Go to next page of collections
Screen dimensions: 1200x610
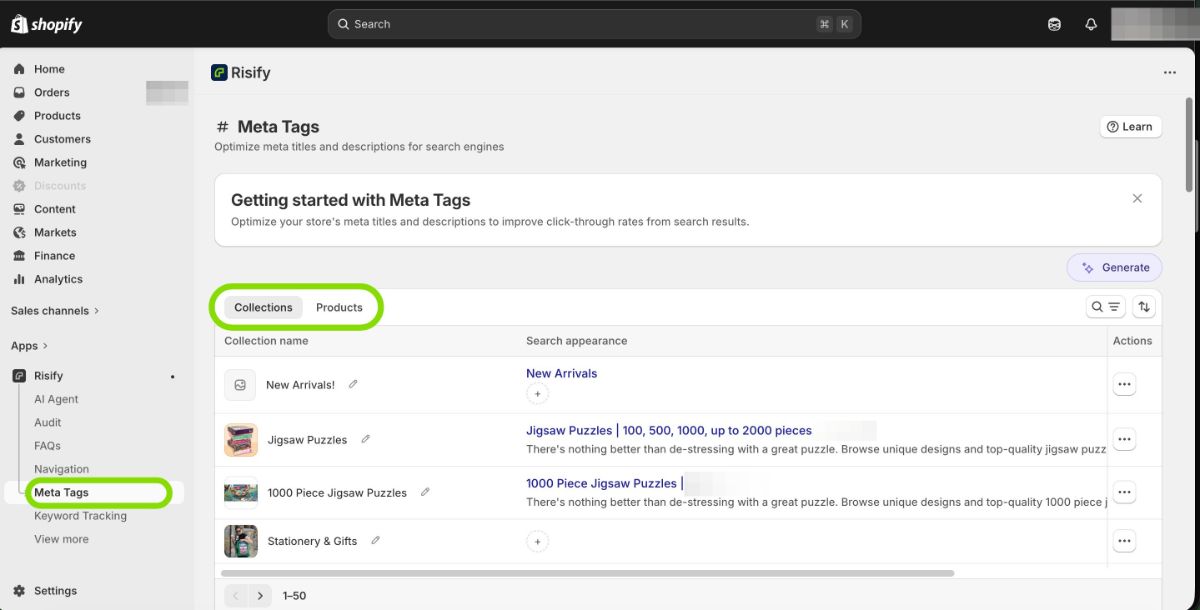point(260,595)
